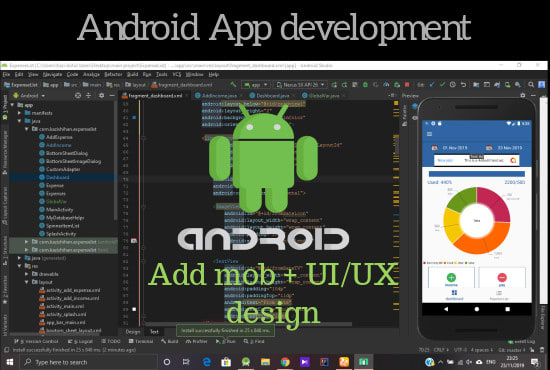
Task: Hide the Project panel with minus icon
Action: (x=112, y=95)
